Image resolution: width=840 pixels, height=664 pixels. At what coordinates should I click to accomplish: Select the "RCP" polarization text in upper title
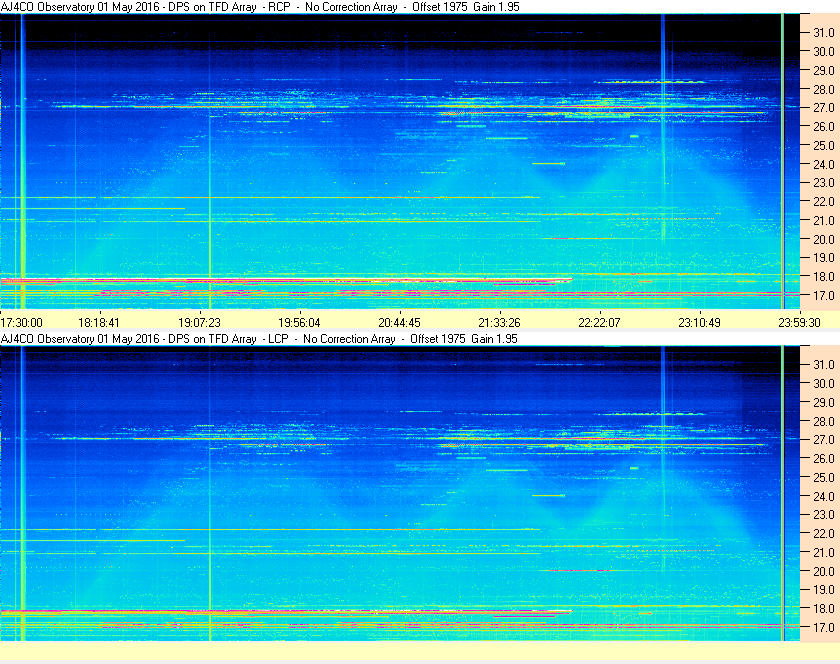pos(279,7)
